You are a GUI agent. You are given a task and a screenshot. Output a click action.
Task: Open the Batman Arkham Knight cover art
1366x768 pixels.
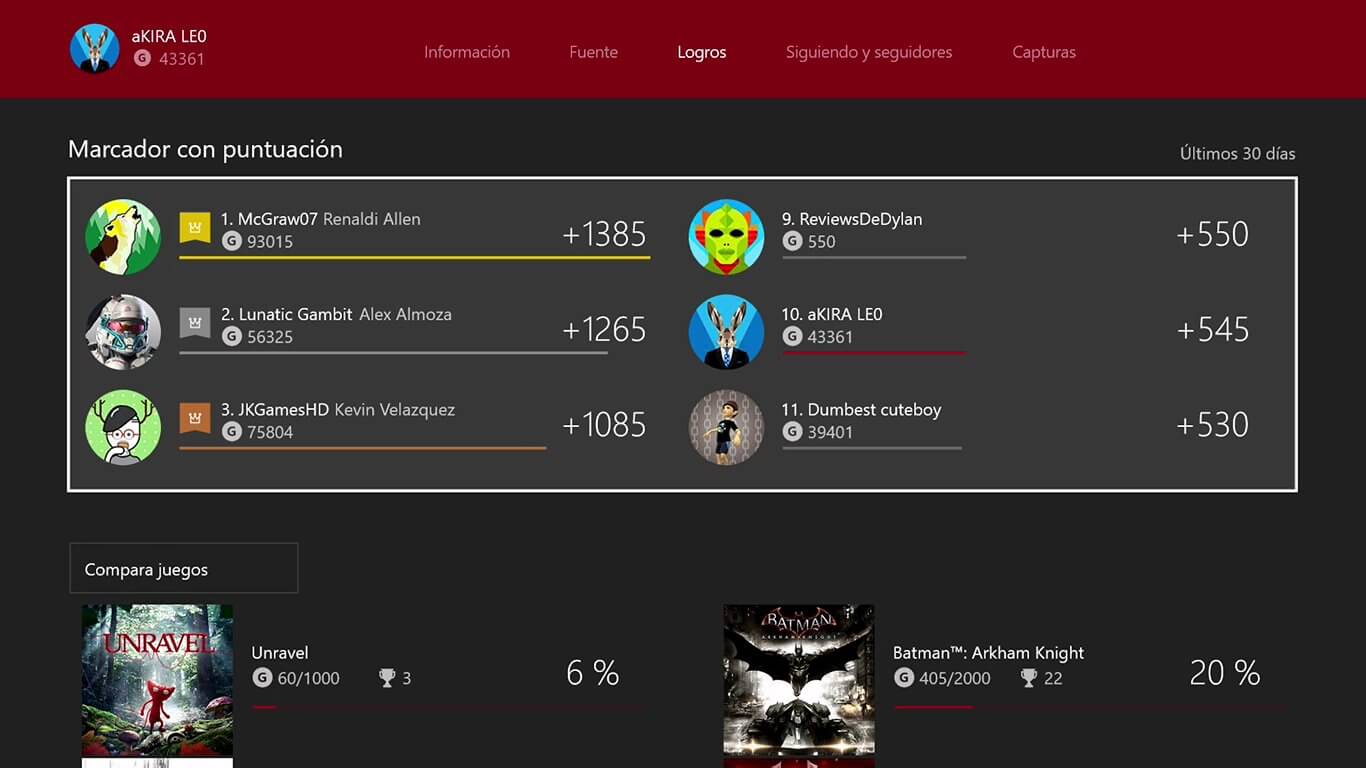tap(799, 680)
